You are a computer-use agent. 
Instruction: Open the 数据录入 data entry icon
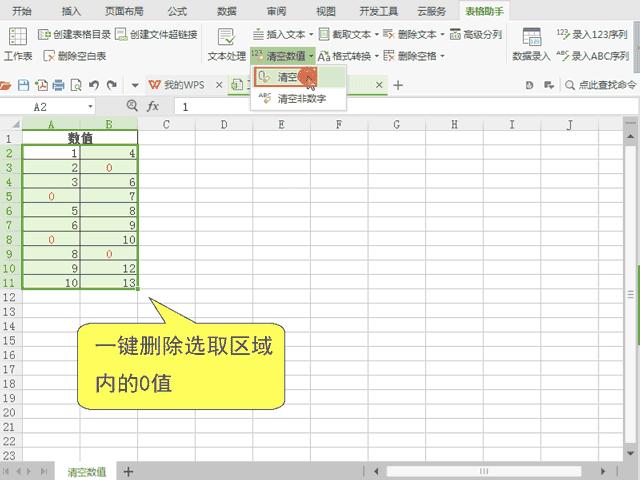click(x=531, y=36)
